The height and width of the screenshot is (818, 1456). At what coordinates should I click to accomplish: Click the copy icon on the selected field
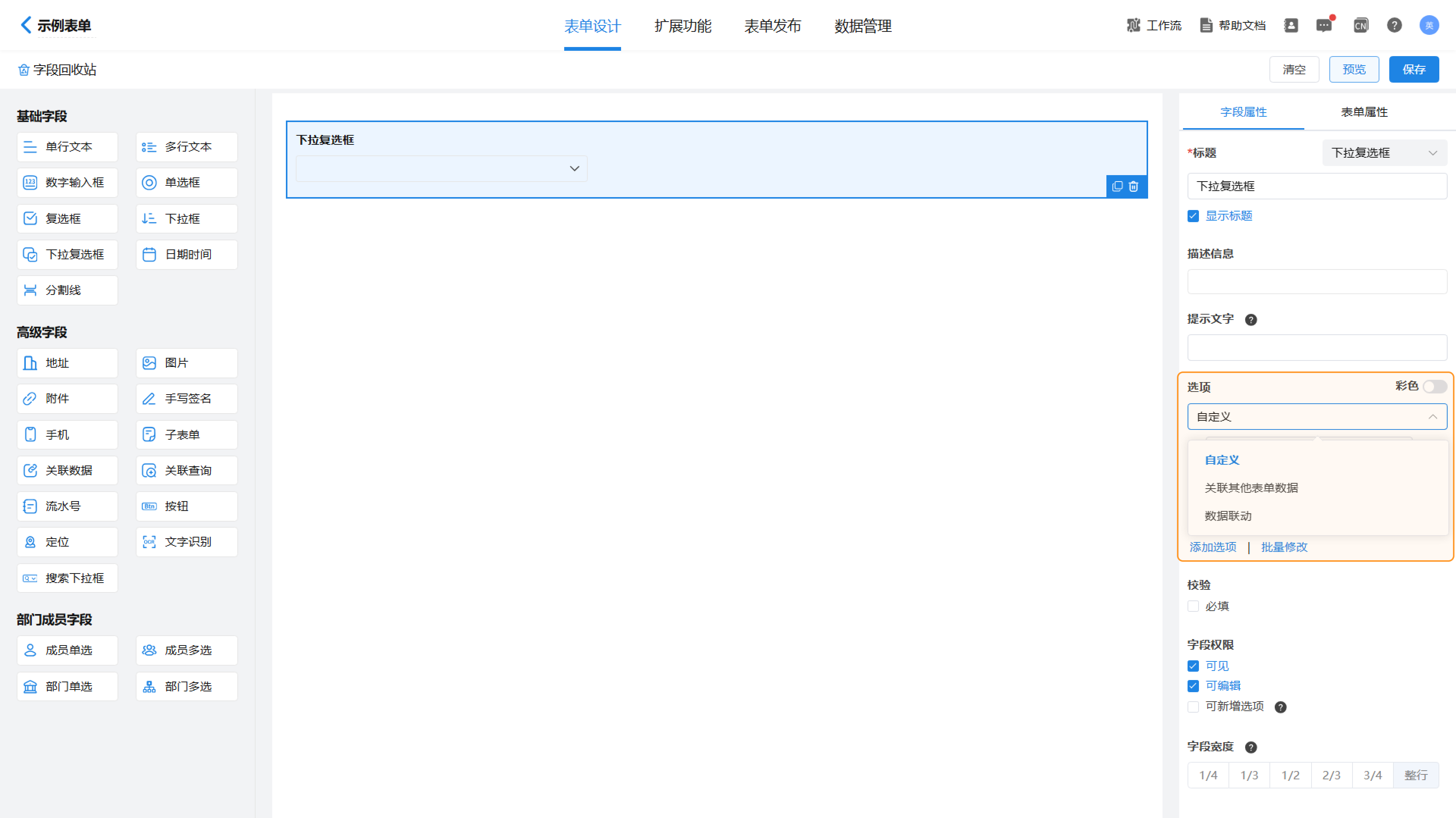(1117, 186)
